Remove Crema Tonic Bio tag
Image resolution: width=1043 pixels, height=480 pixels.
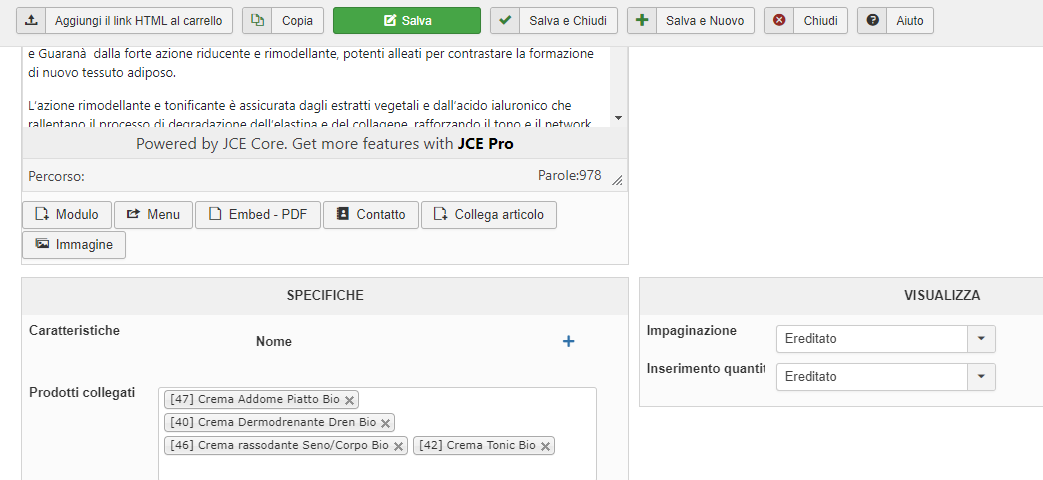pos(545,446)
